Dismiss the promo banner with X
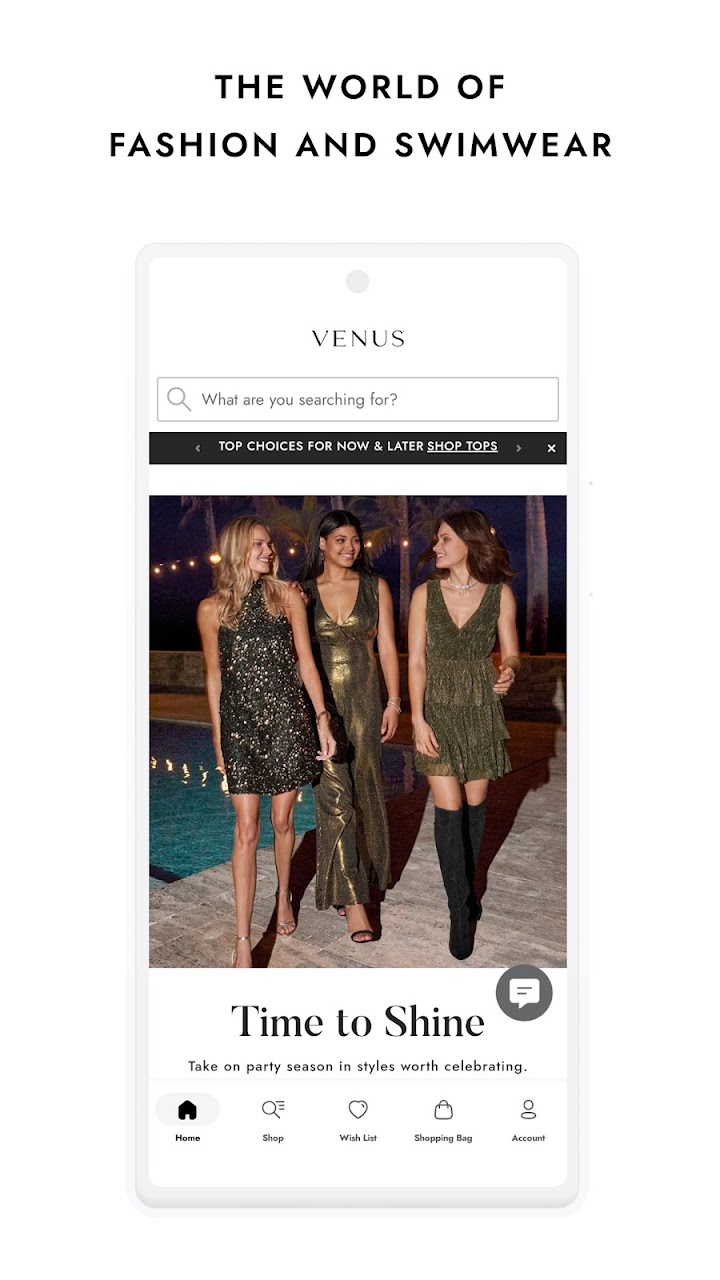 [551, 448]
